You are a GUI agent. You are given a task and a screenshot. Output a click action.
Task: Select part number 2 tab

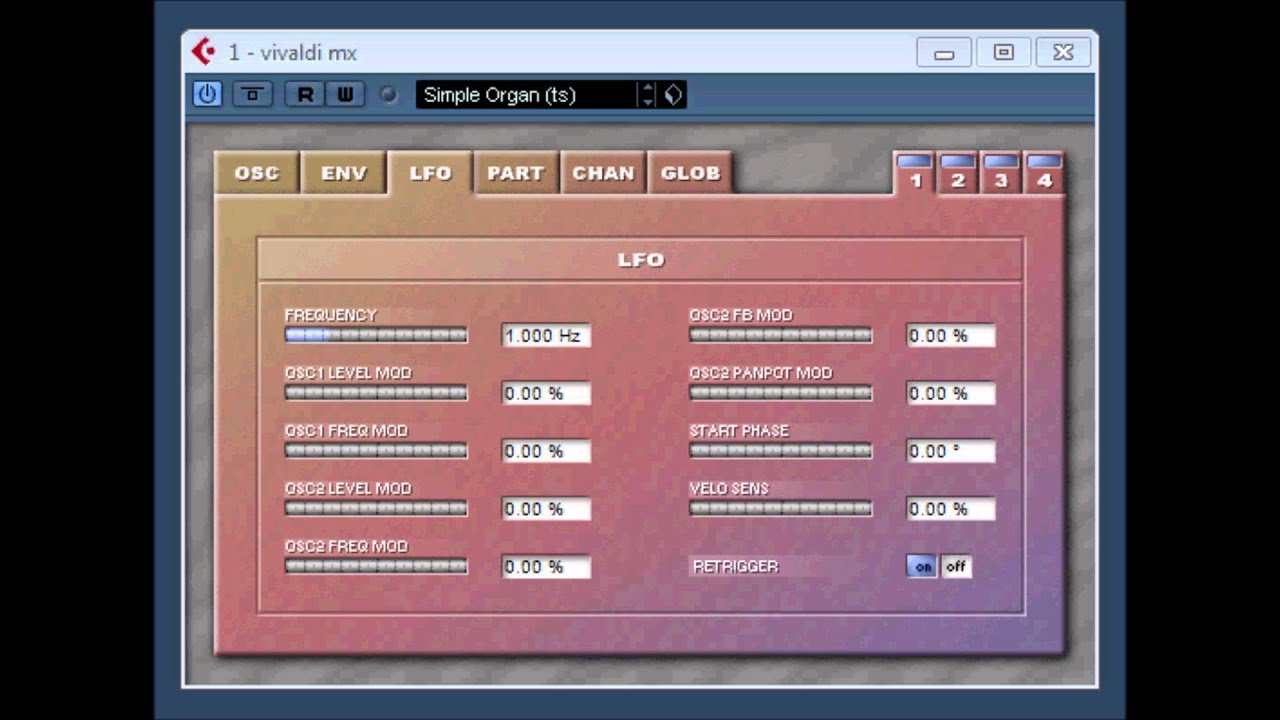point(957,173)
